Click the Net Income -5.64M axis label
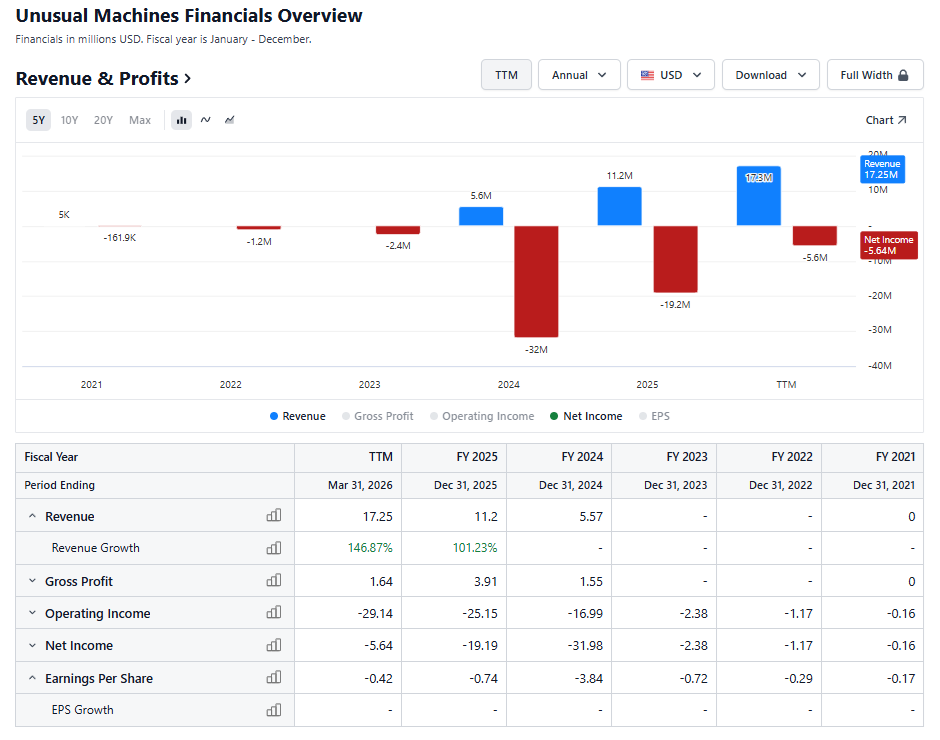This screenshot has width=940, height=740. [x=889, y=245]
